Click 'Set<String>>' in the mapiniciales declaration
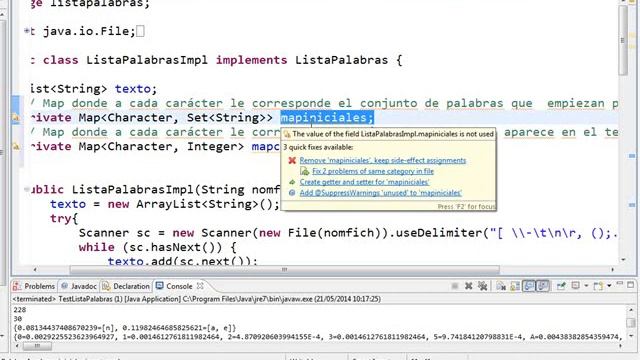The image size is (640, 360). click(229, 118)
